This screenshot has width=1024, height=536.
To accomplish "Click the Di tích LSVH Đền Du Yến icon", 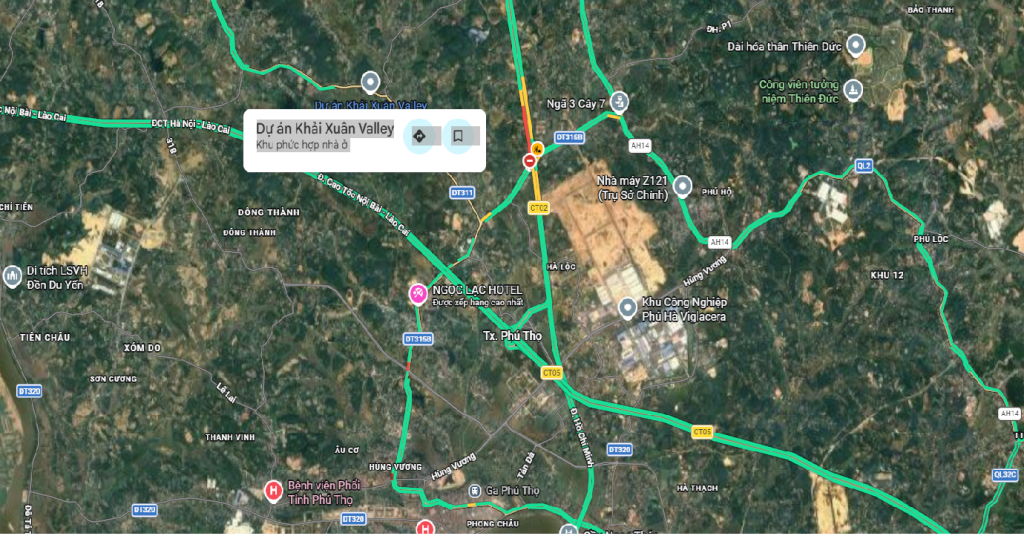I will [12, 277].
